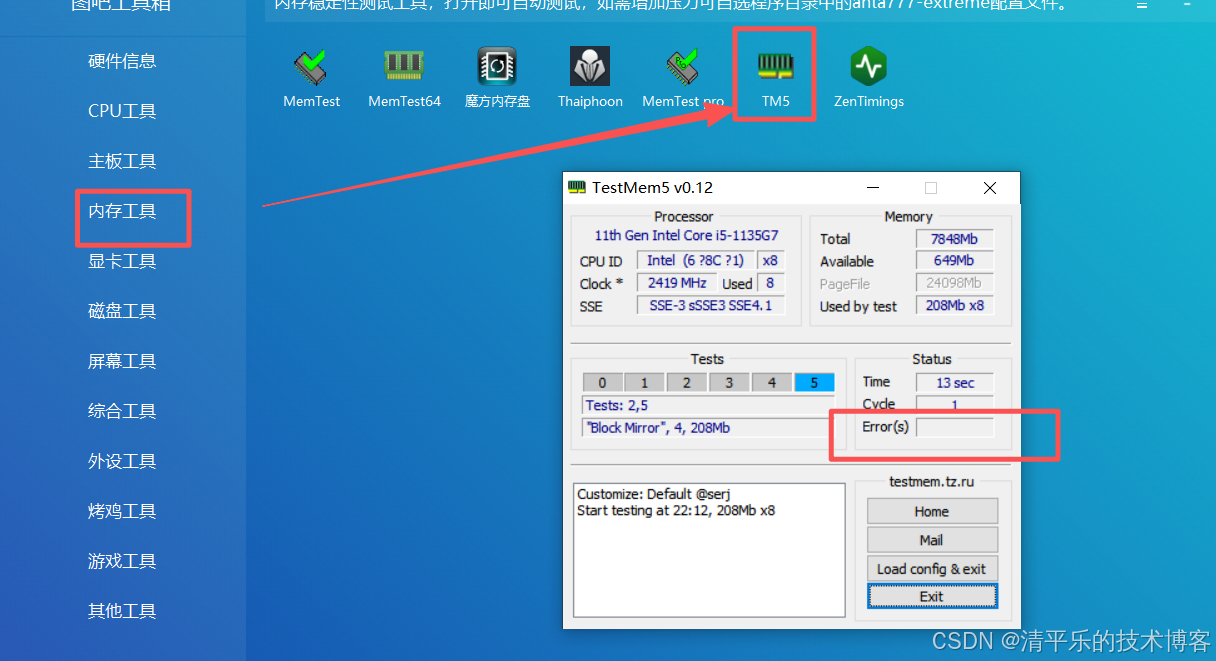Click the Home button in TestMem5

pyautogui.click(x=932, y=511)
